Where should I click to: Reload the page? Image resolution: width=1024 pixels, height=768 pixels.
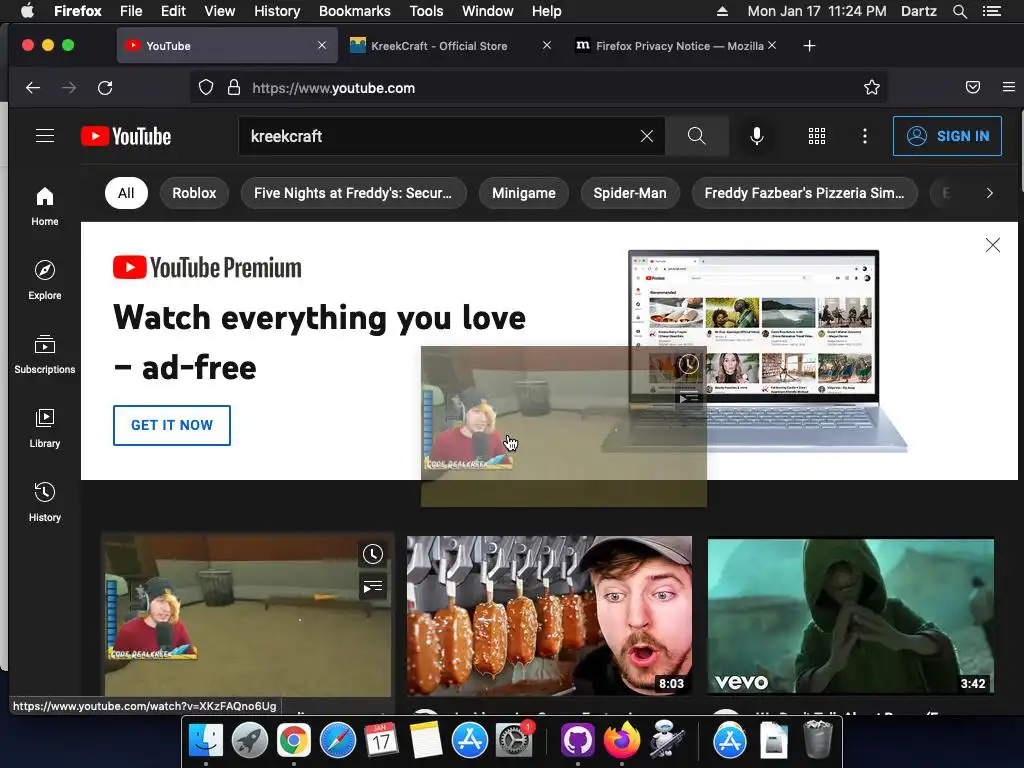coord(105,88)
